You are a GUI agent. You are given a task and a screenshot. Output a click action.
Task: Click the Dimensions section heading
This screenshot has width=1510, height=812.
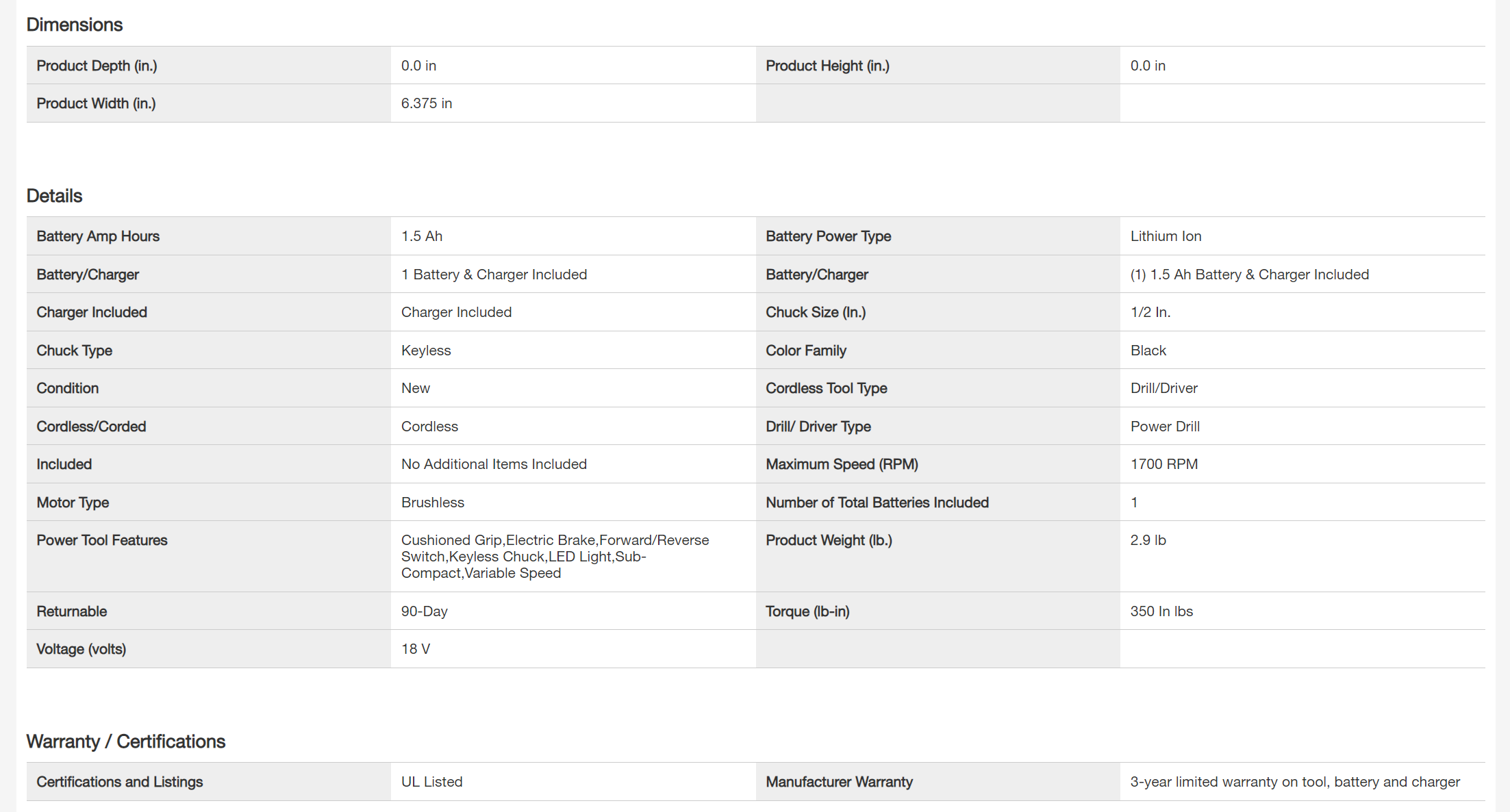[x=75, y=25]
